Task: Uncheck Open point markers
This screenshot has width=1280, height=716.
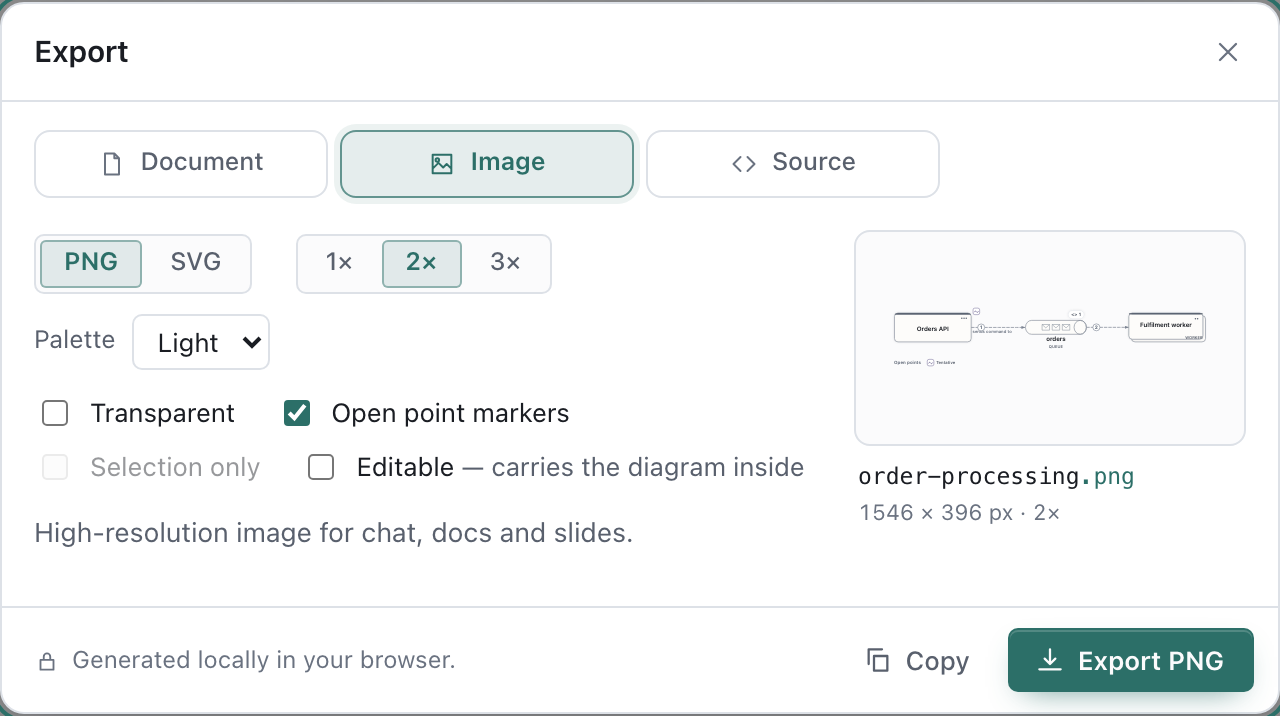Action: point(297,413)
